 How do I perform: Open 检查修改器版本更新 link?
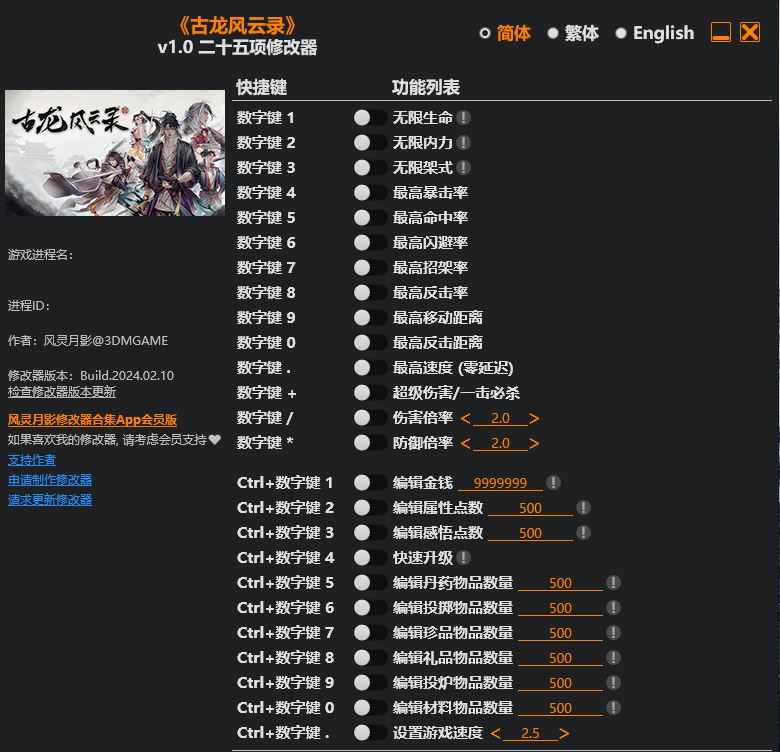click(x=62, y=392)
